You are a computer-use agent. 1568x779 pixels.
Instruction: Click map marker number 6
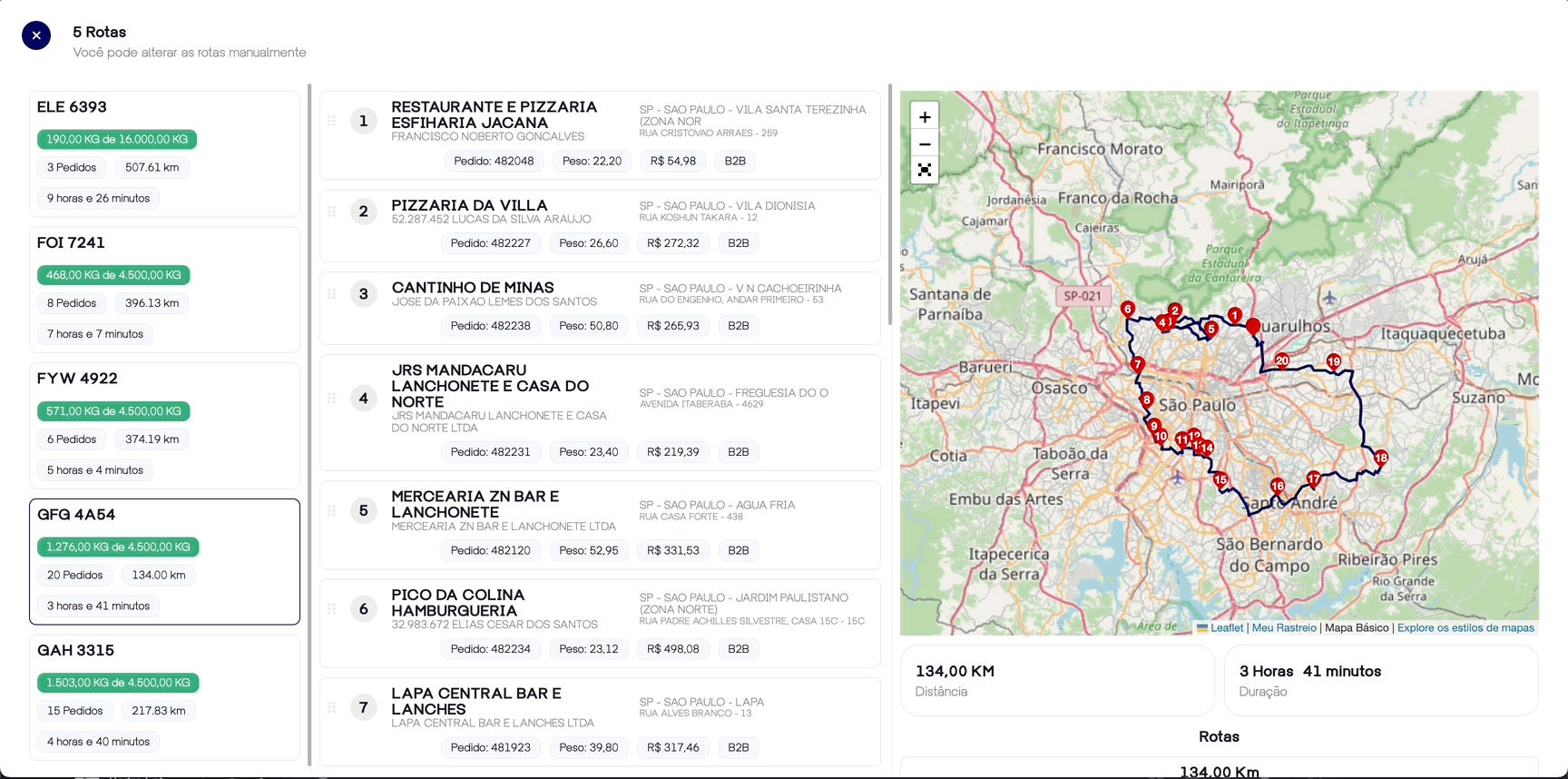[1127, 309]
